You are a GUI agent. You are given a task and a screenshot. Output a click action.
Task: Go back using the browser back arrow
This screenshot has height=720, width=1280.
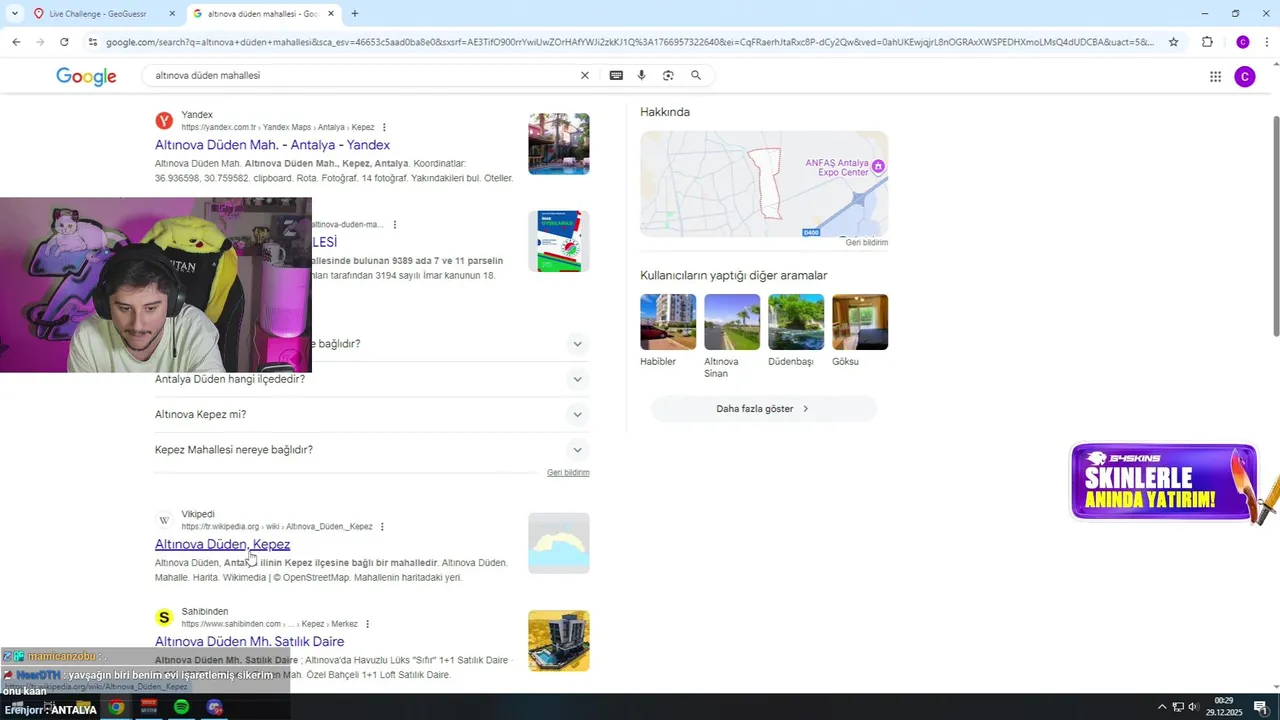pyautogui.click(x=16, y=42)
